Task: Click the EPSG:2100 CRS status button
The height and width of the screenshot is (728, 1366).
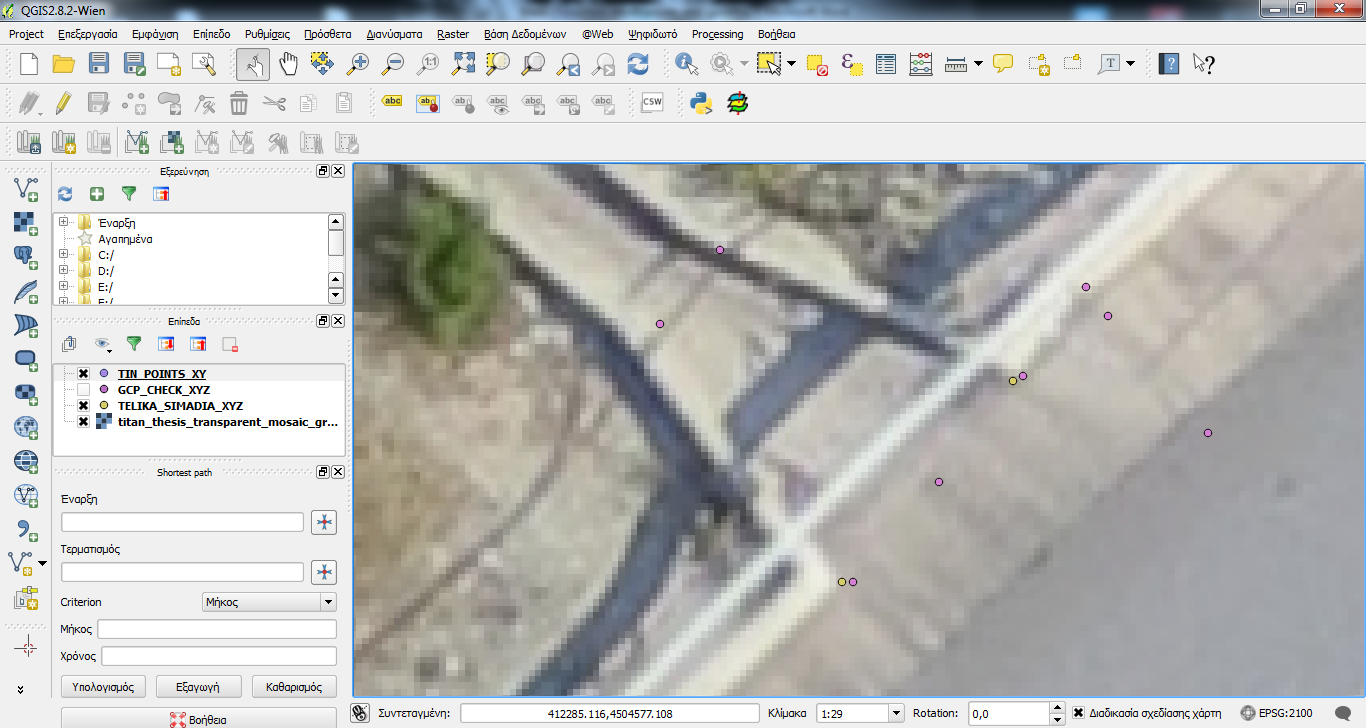Action: pyautogui.click(x=1277, y=713)
